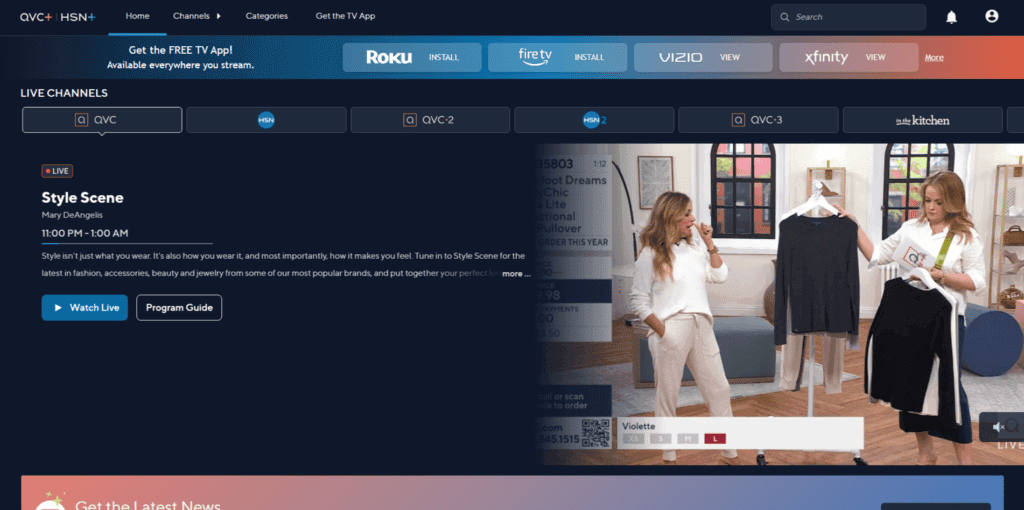This screenshot has height=510, width=1024.
Task: Expand the Channels menu arrow
Action: coord(218,16)
